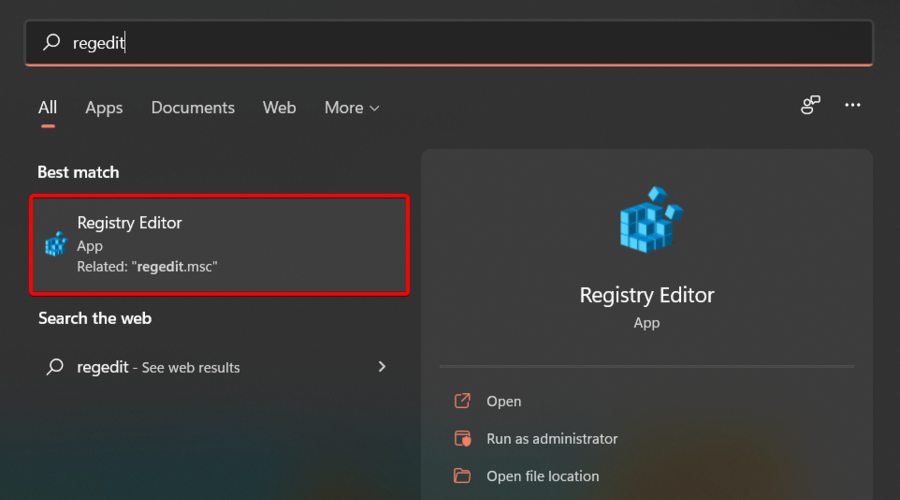Choose Open file location

click(542, 476)
